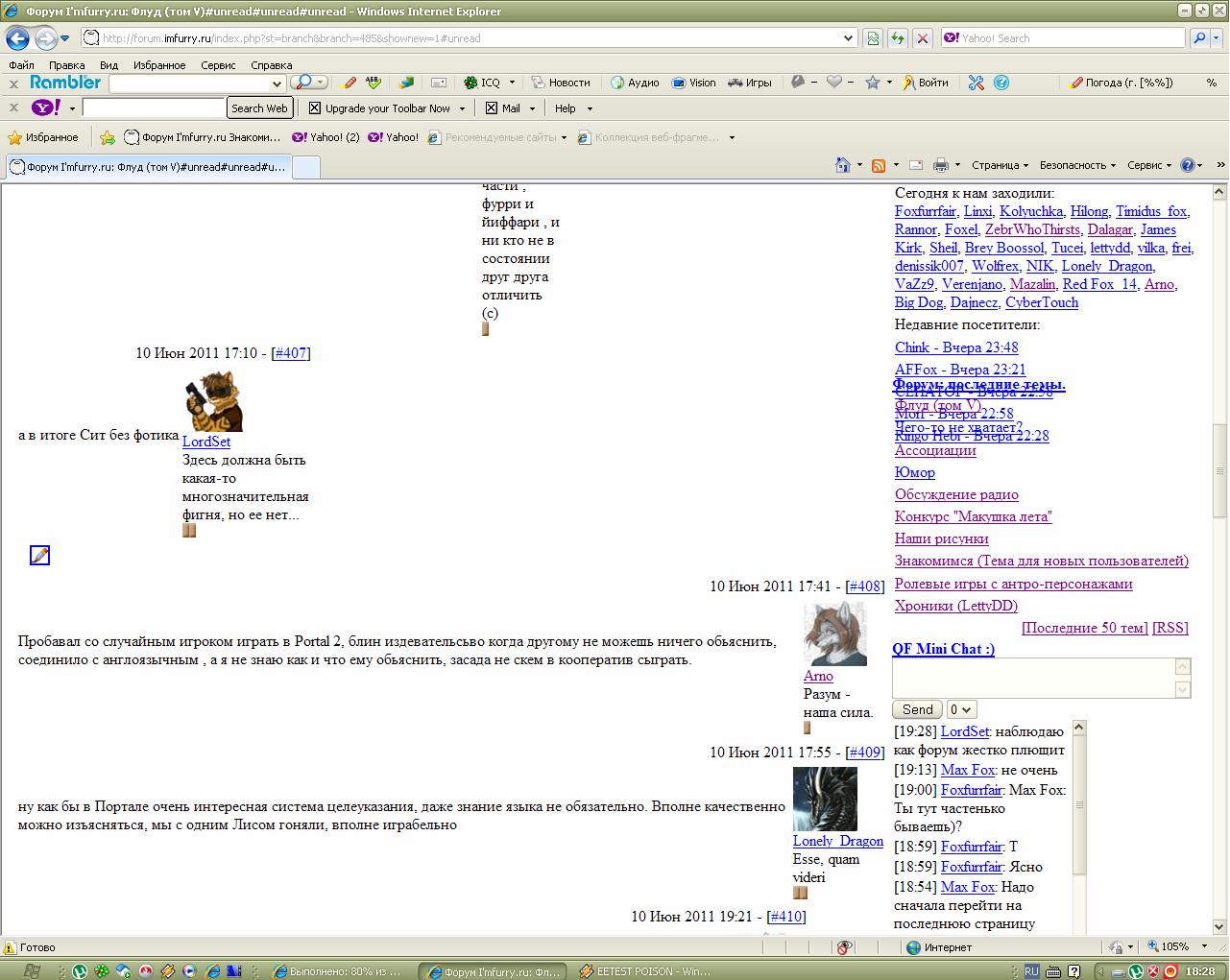The width and height of the screenshot is (1230, 980).
Task: Expand the Страница dropdown menu
Action: (999, 165)
